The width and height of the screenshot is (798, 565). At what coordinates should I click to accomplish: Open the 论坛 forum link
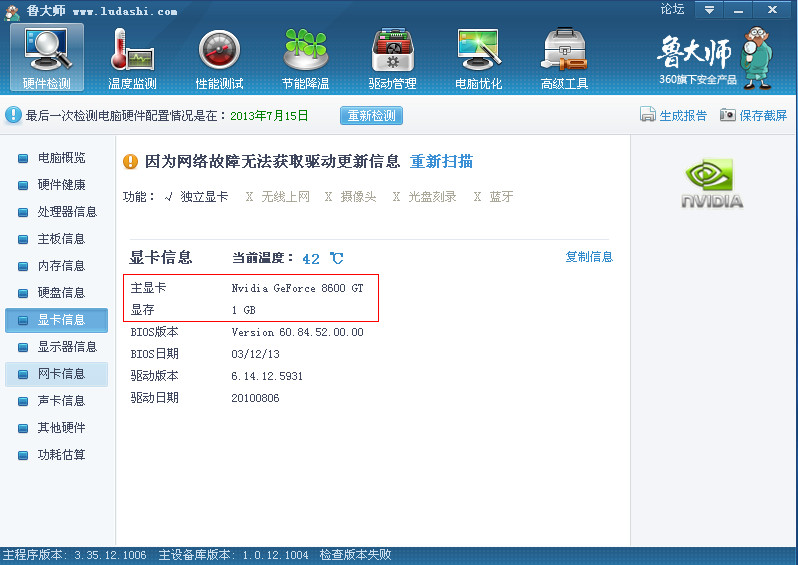pyautogui.click(x=672, y=9)
